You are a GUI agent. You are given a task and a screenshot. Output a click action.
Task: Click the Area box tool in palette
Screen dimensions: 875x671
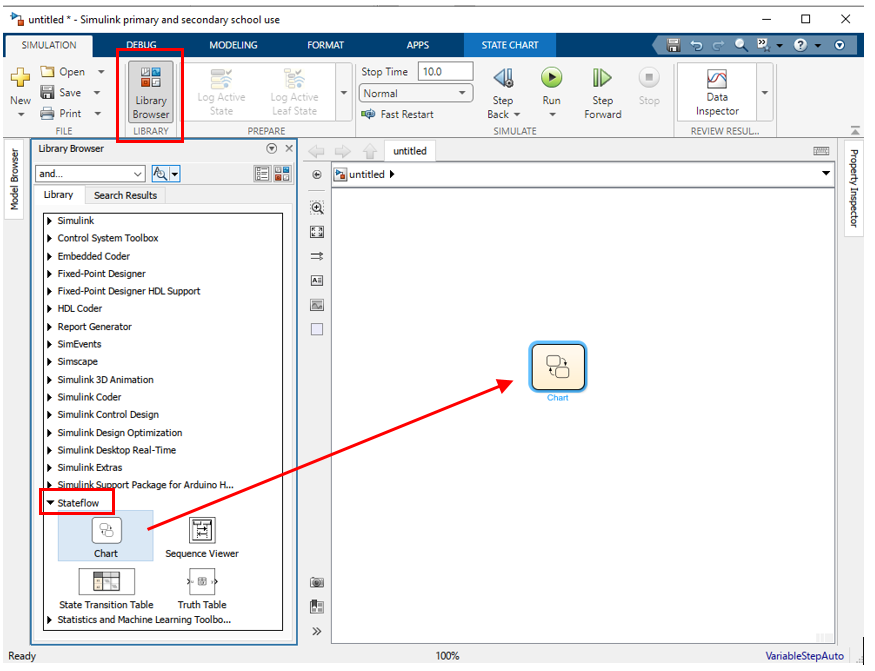coord(317,329)
